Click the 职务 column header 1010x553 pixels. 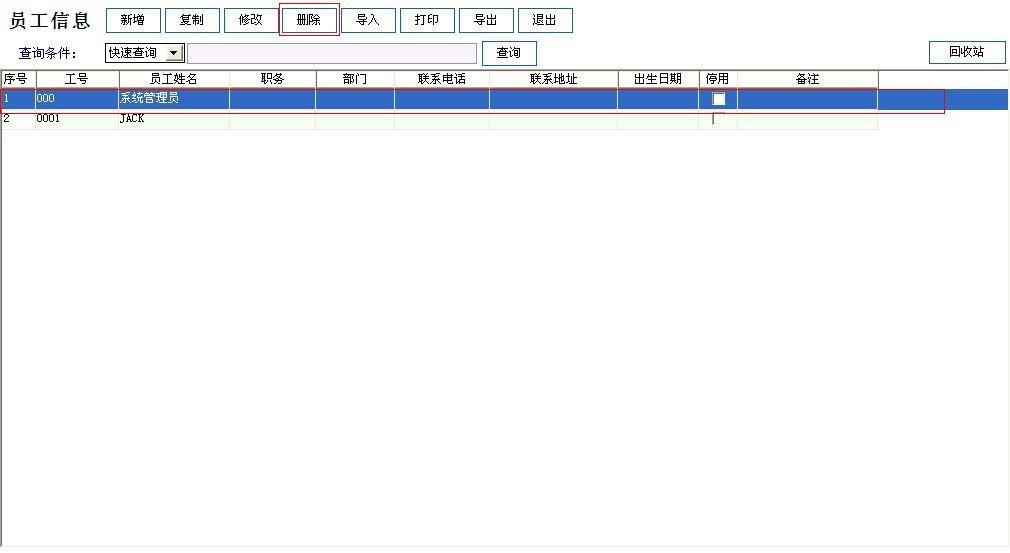[x=272, y=79]
